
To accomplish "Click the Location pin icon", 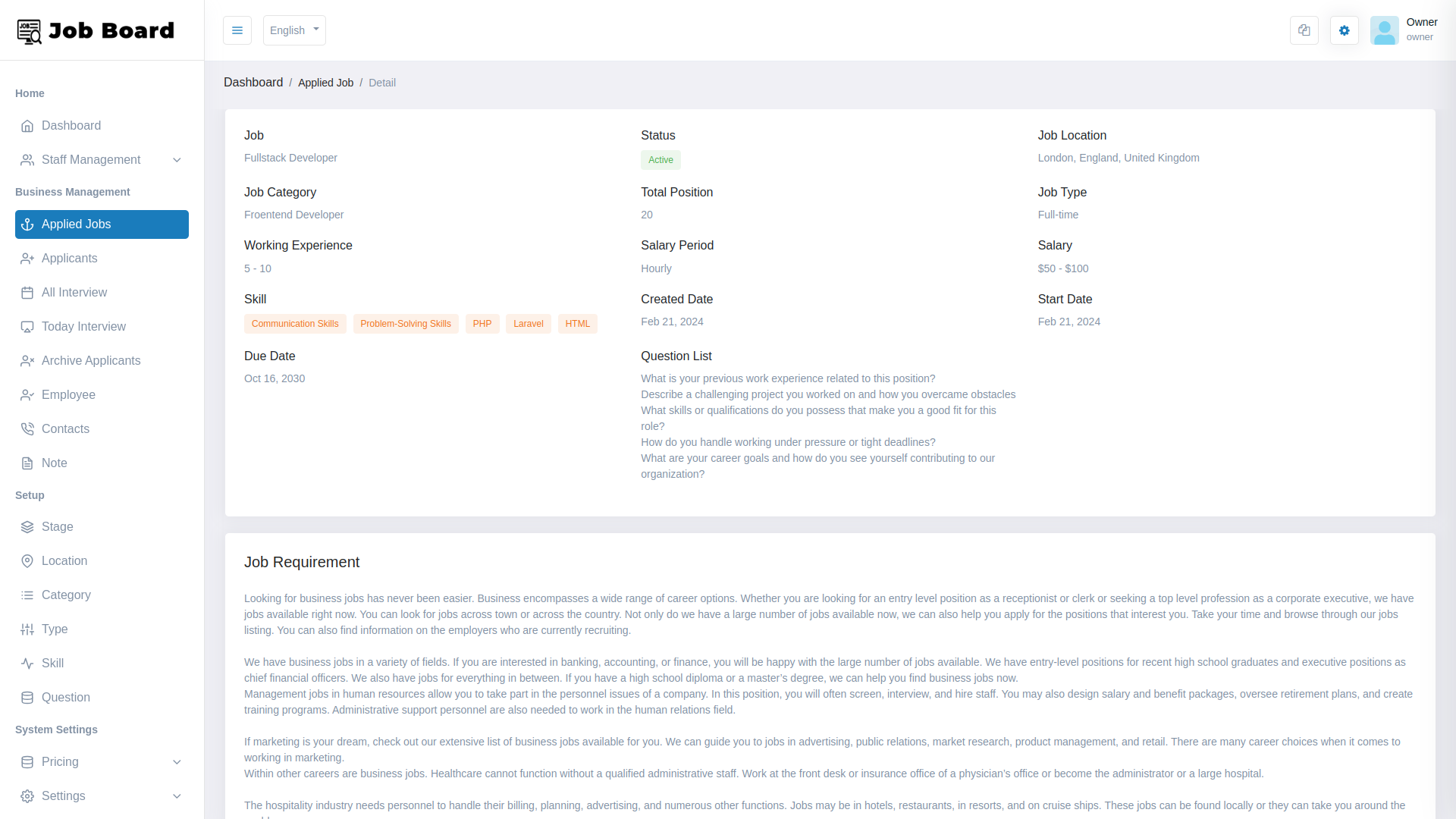I will point(27,561).
